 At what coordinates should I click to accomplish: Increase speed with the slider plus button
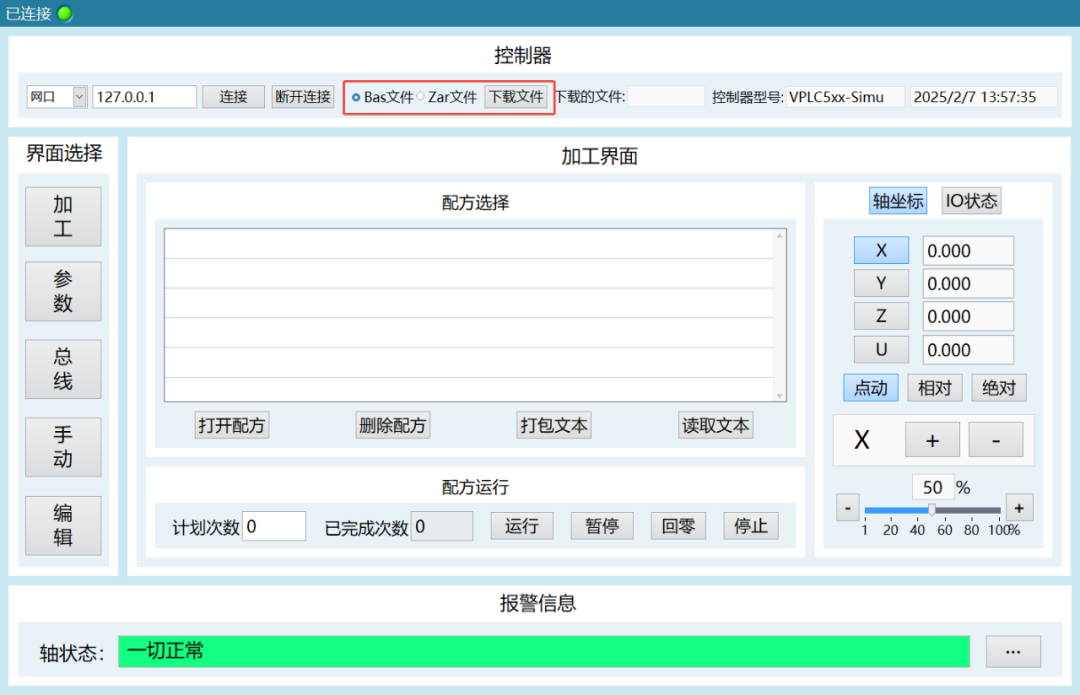(1019, 508)
